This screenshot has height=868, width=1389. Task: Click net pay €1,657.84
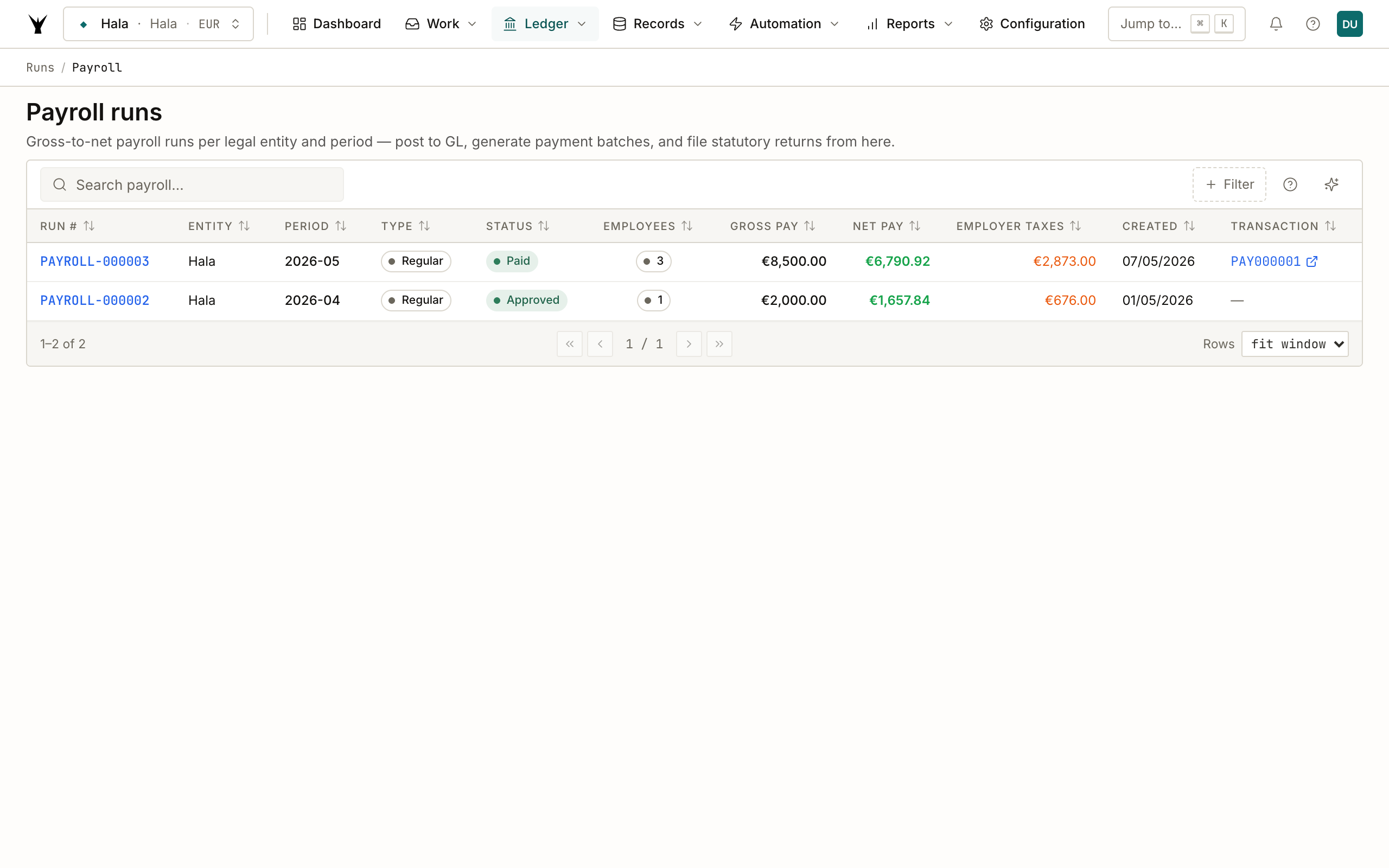click(x=900, y=300)
